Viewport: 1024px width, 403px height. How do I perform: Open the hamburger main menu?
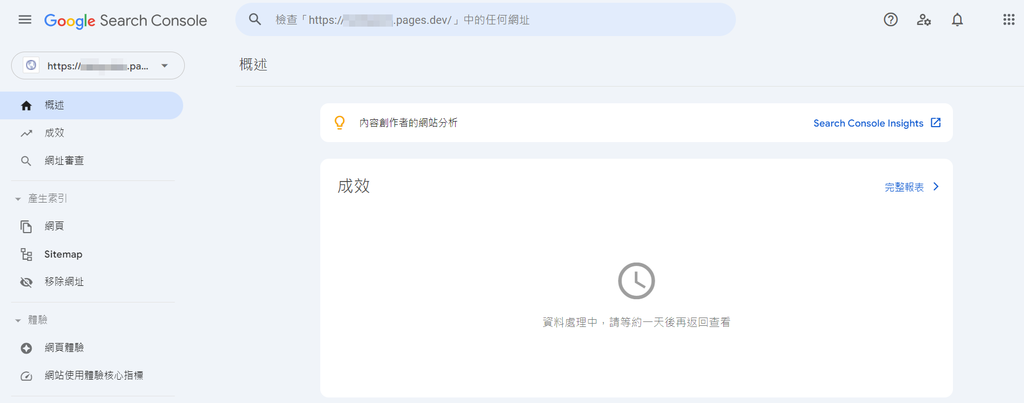tap(25, 20)
